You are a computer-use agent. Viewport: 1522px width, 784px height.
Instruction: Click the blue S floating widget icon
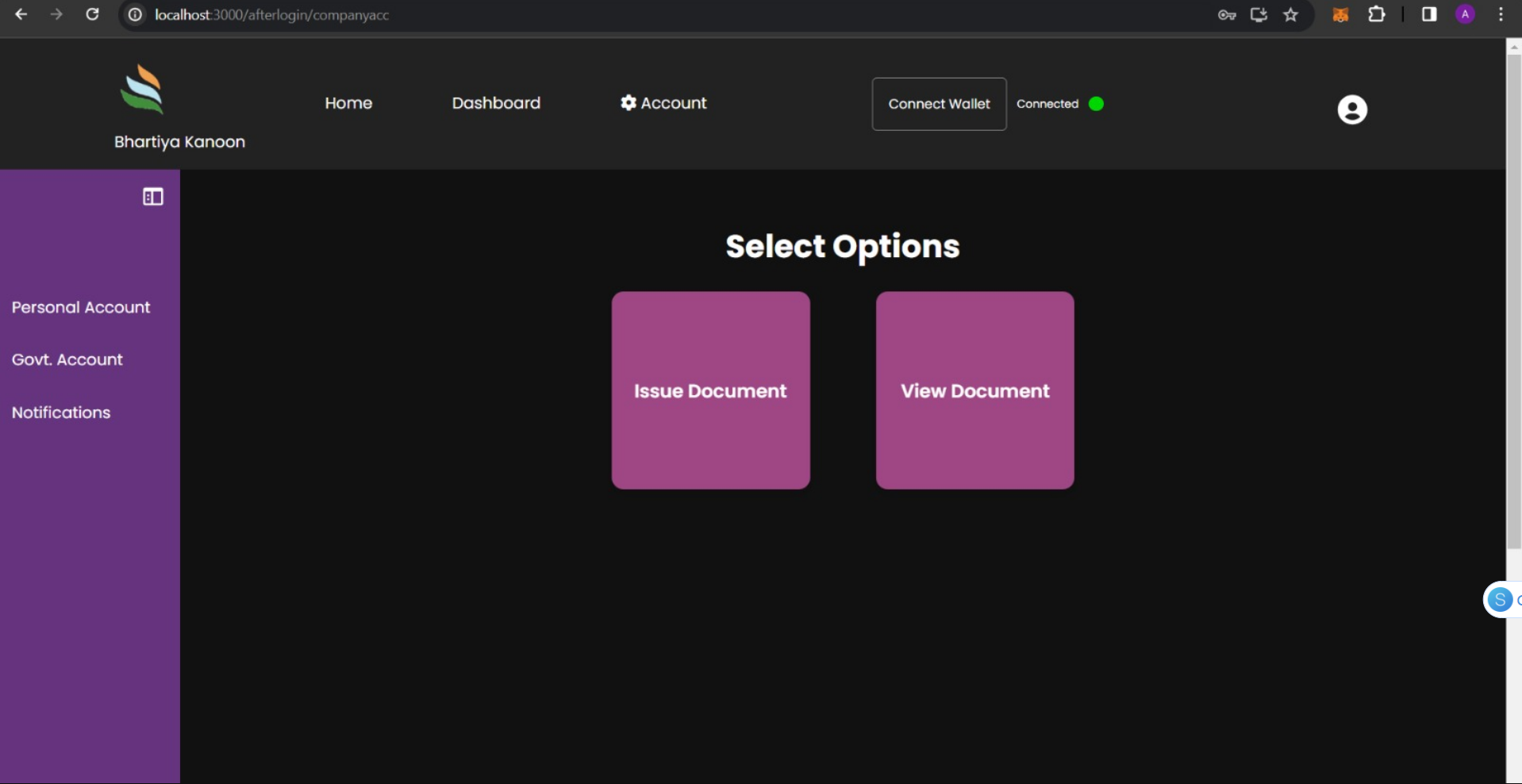[1500, 600]
